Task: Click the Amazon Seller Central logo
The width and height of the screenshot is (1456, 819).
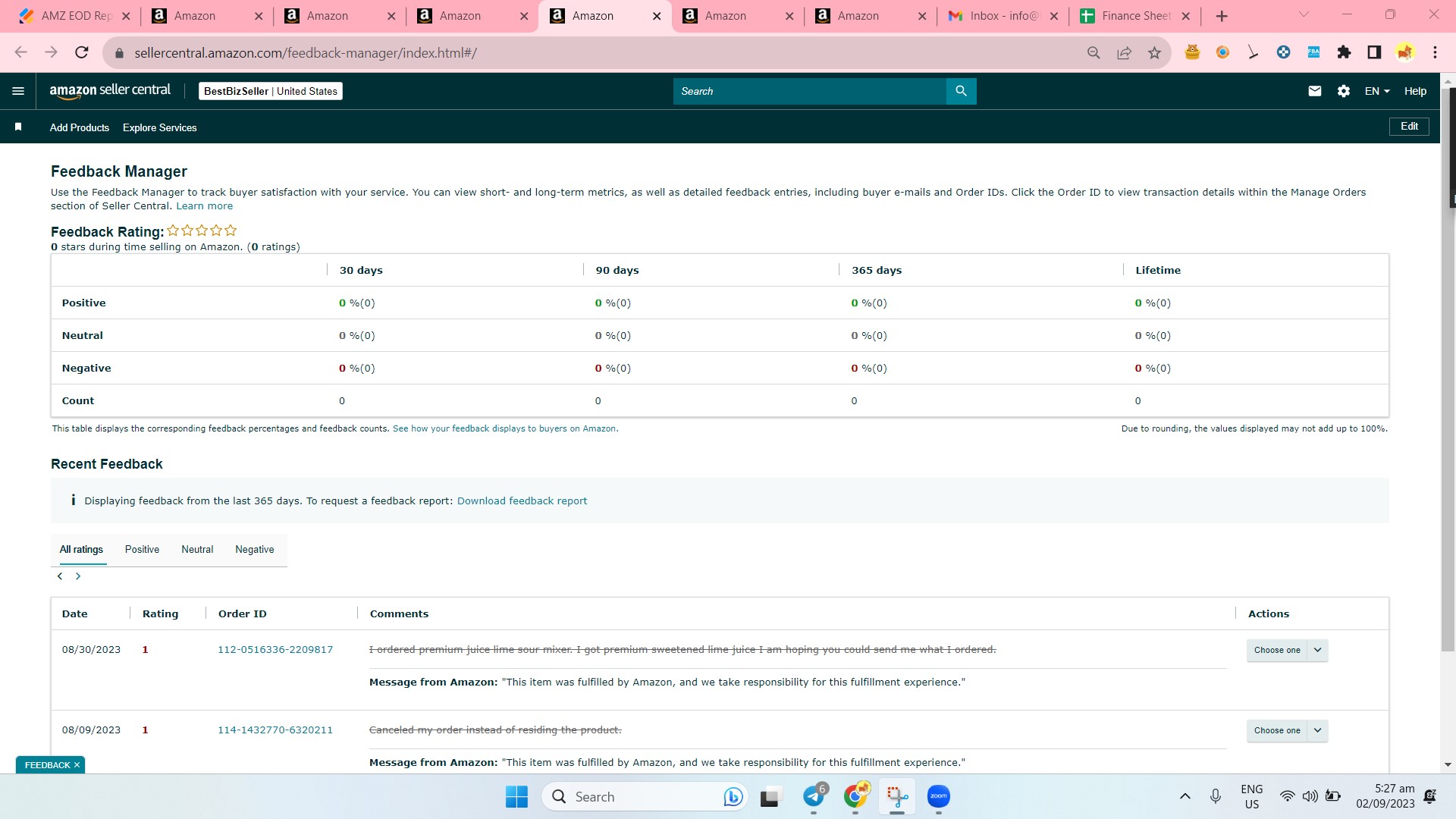Action: (x=110, y=91)
